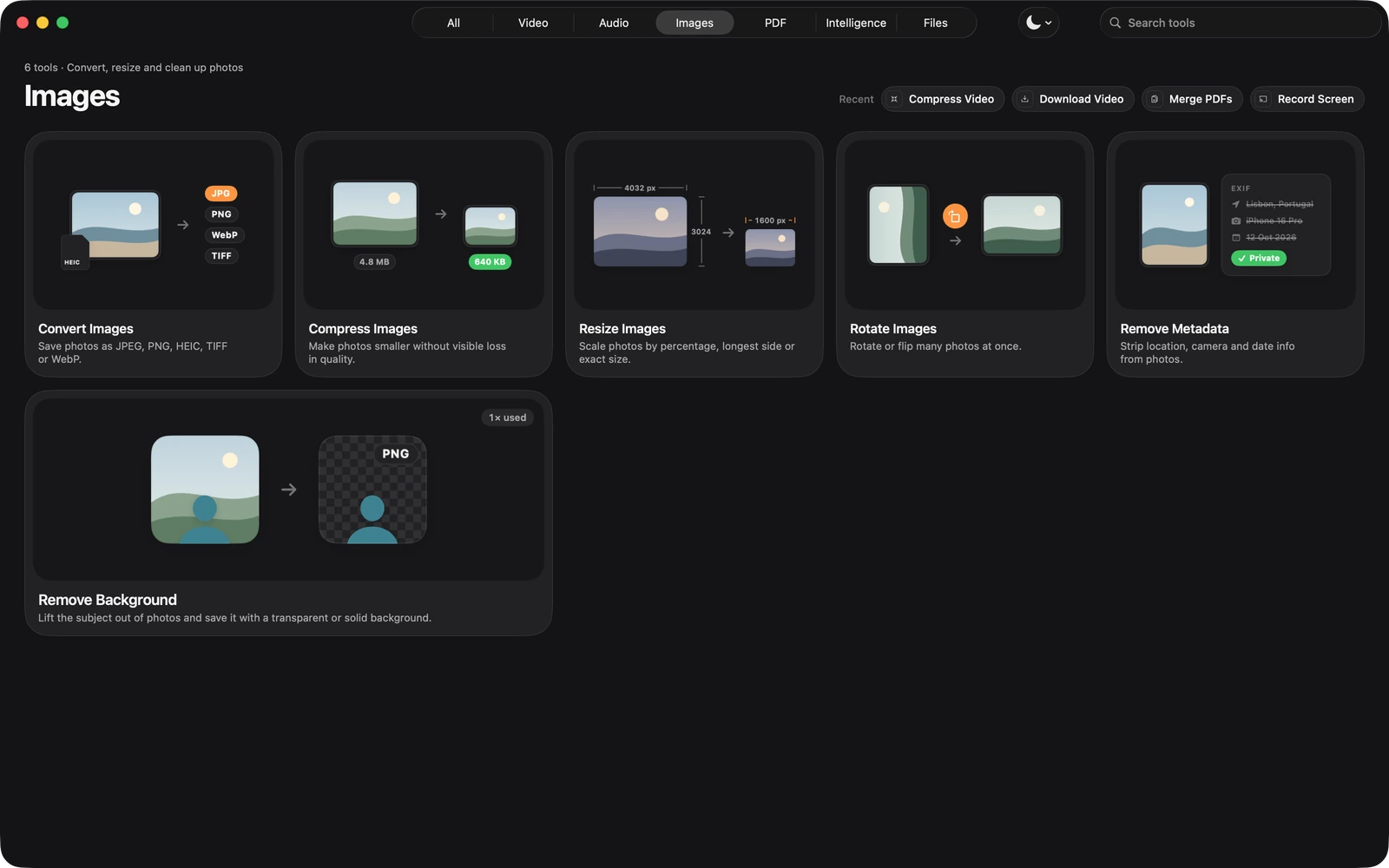Click the Remove Metadata title
Screen dimensions: 1389x868
(x=1175, y=329)
